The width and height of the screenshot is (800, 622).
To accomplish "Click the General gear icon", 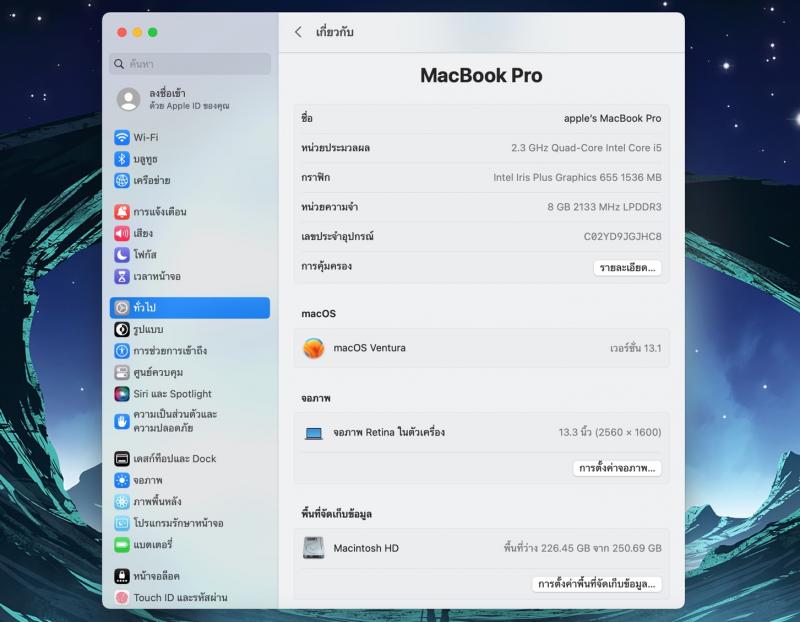I will [122, 308].
